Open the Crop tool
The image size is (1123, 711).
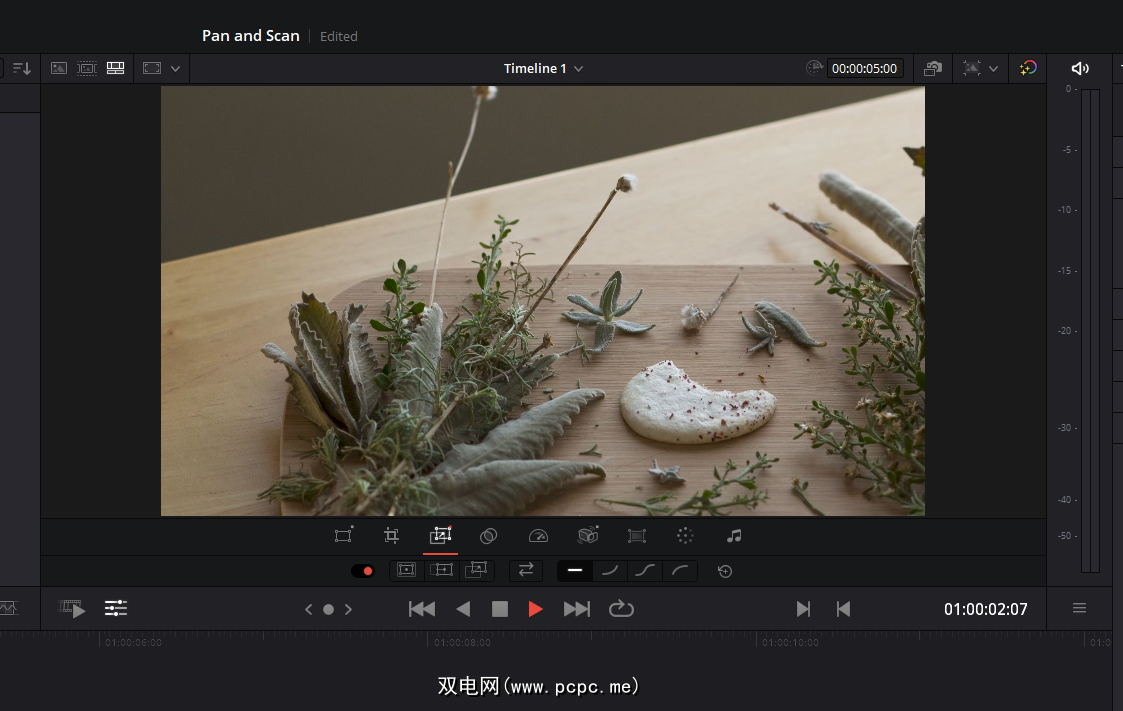click(392, 536)
